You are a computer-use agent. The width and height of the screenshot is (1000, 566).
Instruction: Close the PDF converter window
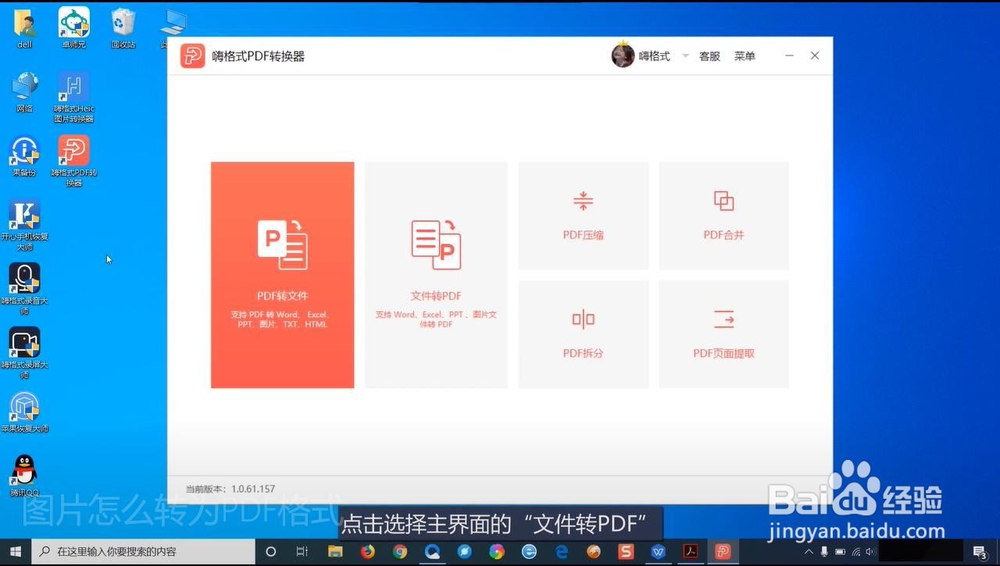click(814, 56)
